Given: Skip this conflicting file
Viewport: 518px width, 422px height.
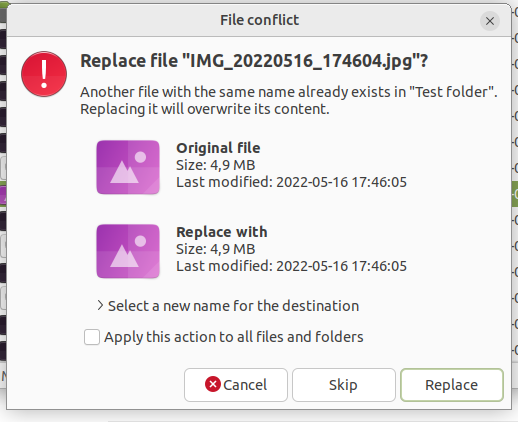Looking at the screenshot, I should point(344,385).
